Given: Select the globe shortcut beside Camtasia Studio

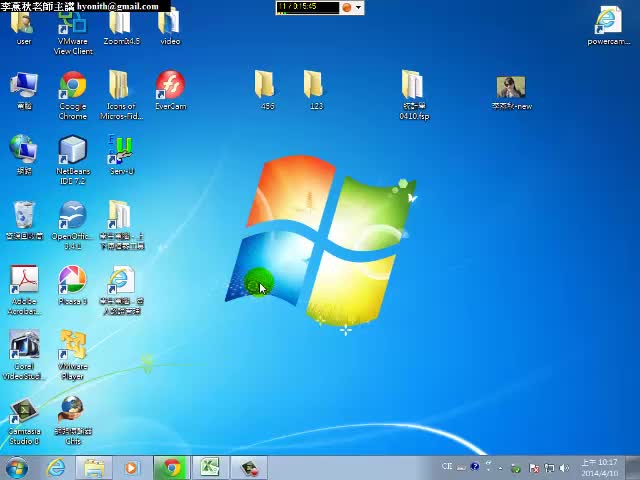Looking at the screenshot, I should [x=73, y=420].
